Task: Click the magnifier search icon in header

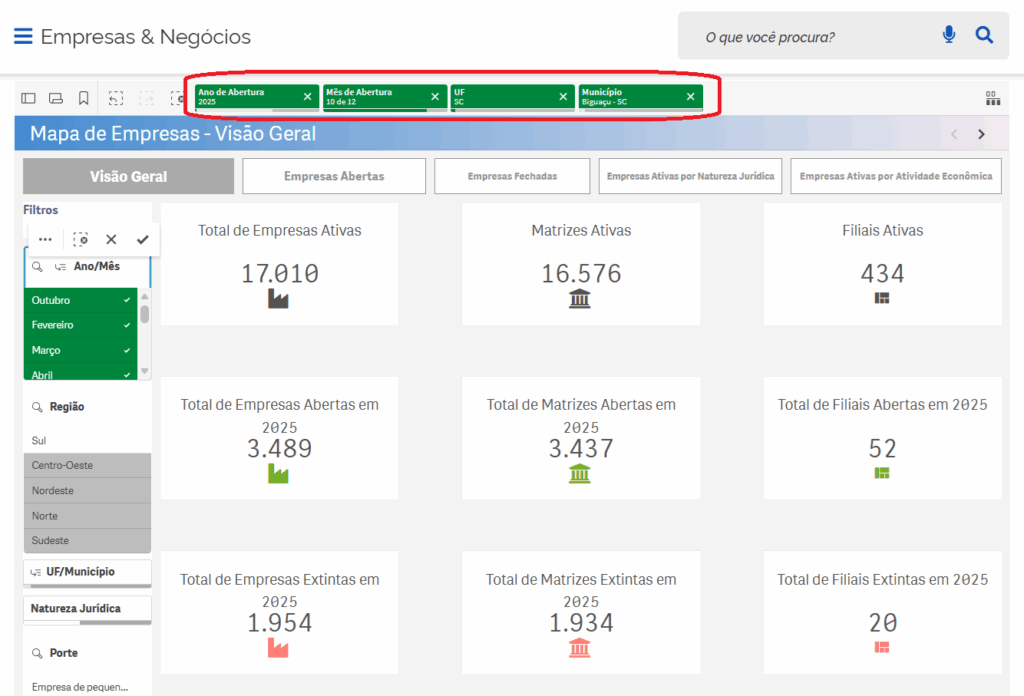Action: [984, 36]
